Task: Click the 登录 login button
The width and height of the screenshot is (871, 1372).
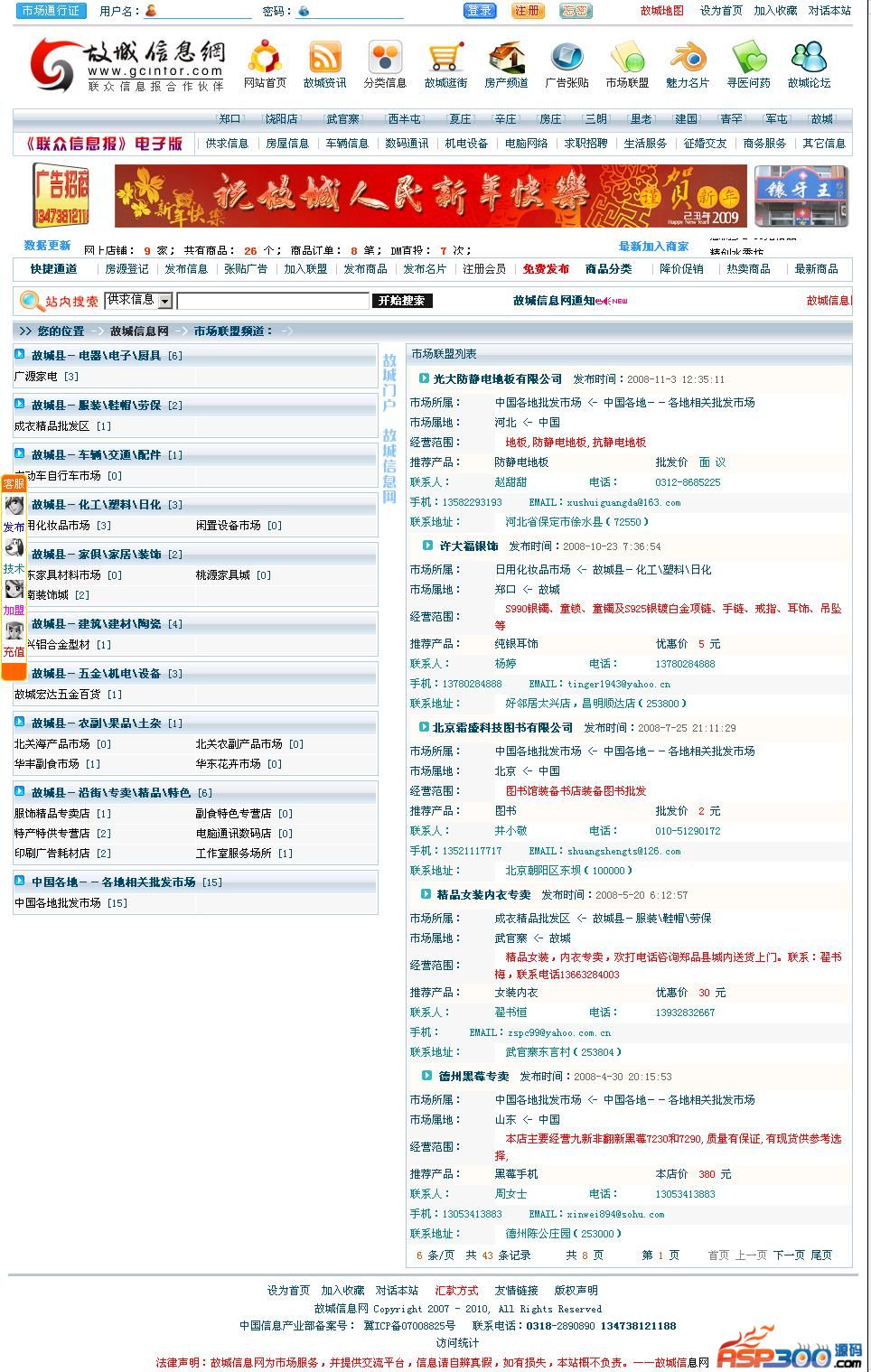Action: coord(480,11)
